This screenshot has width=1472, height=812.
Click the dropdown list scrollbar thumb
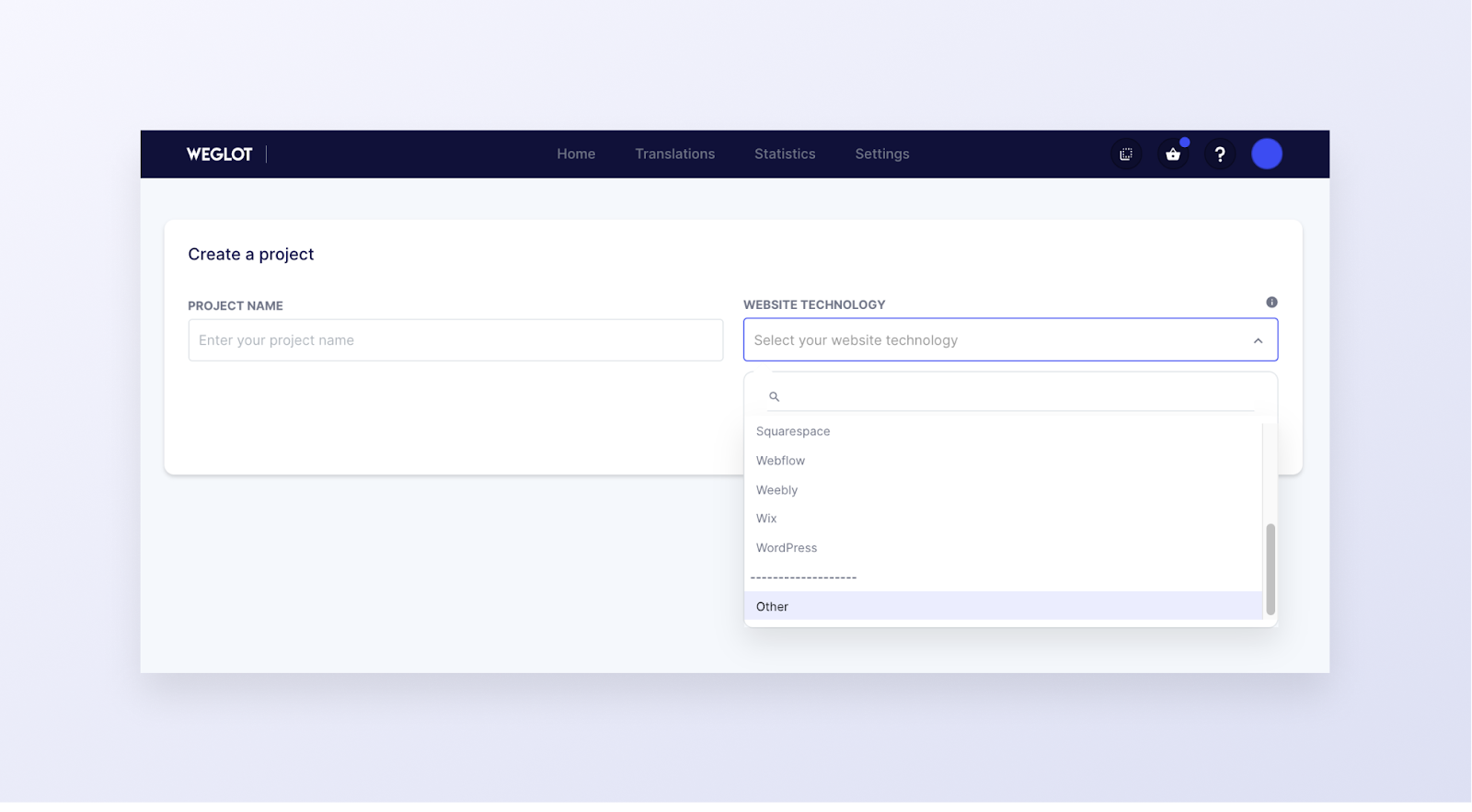[x=1271, y=569]
